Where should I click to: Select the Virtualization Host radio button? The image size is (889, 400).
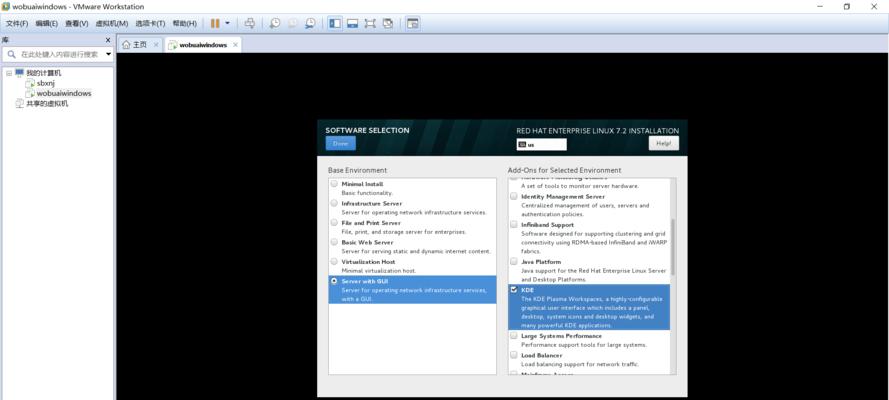pos(334,262)
